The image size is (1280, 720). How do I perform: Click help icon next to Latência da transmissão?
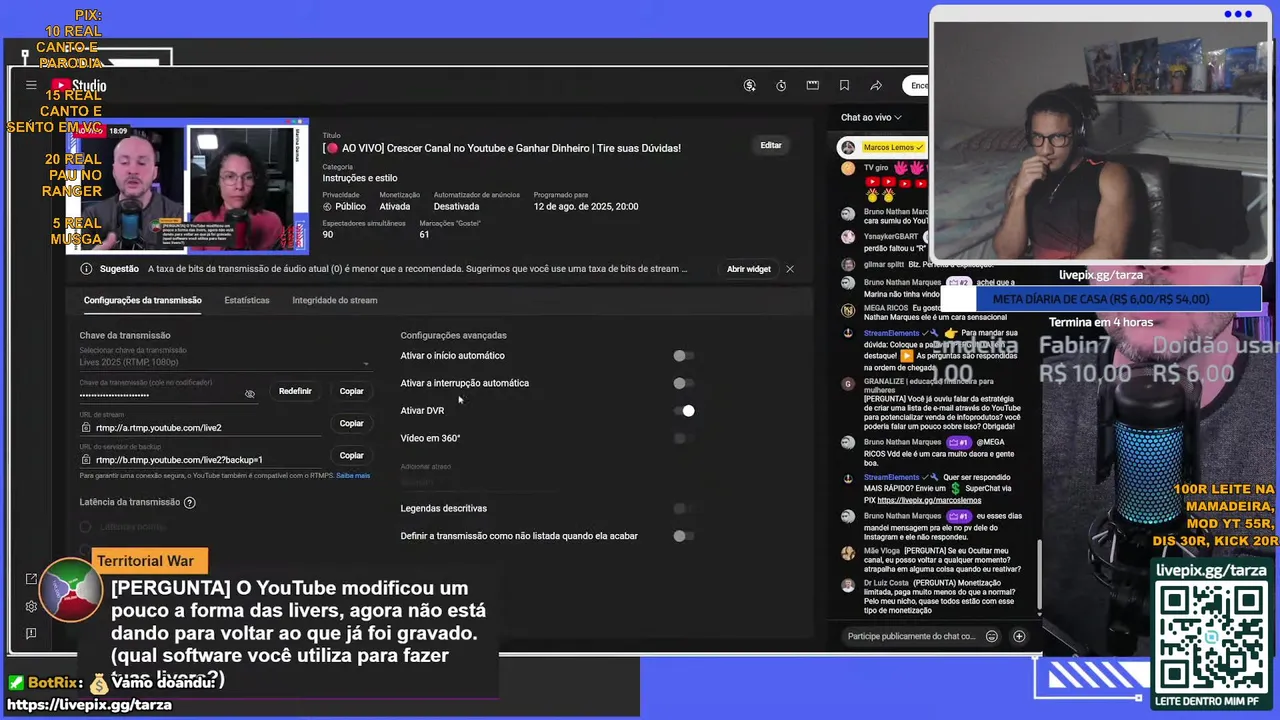point(190,502)
